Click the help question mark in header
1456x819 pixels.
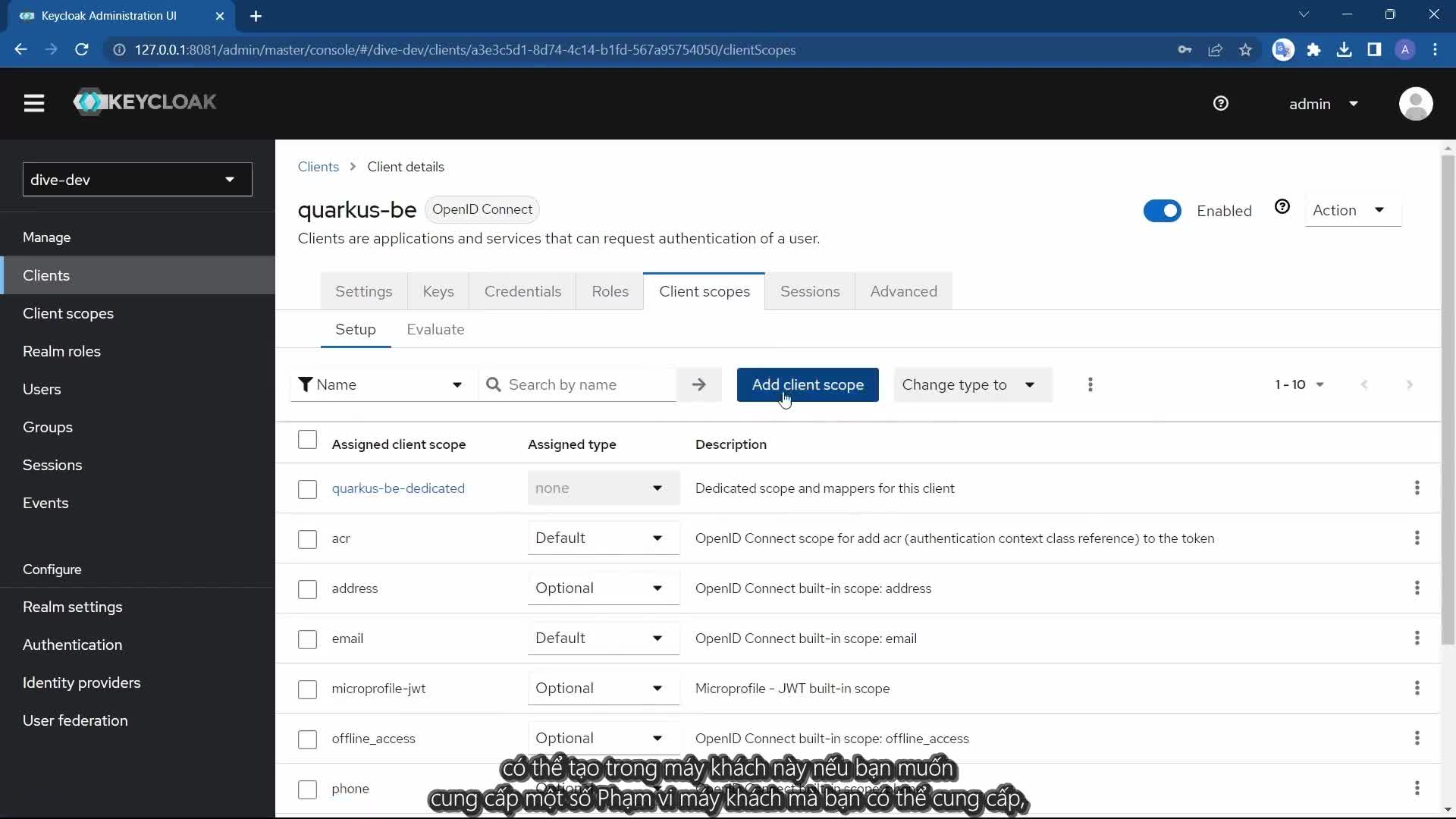(x=1220, y=103)
